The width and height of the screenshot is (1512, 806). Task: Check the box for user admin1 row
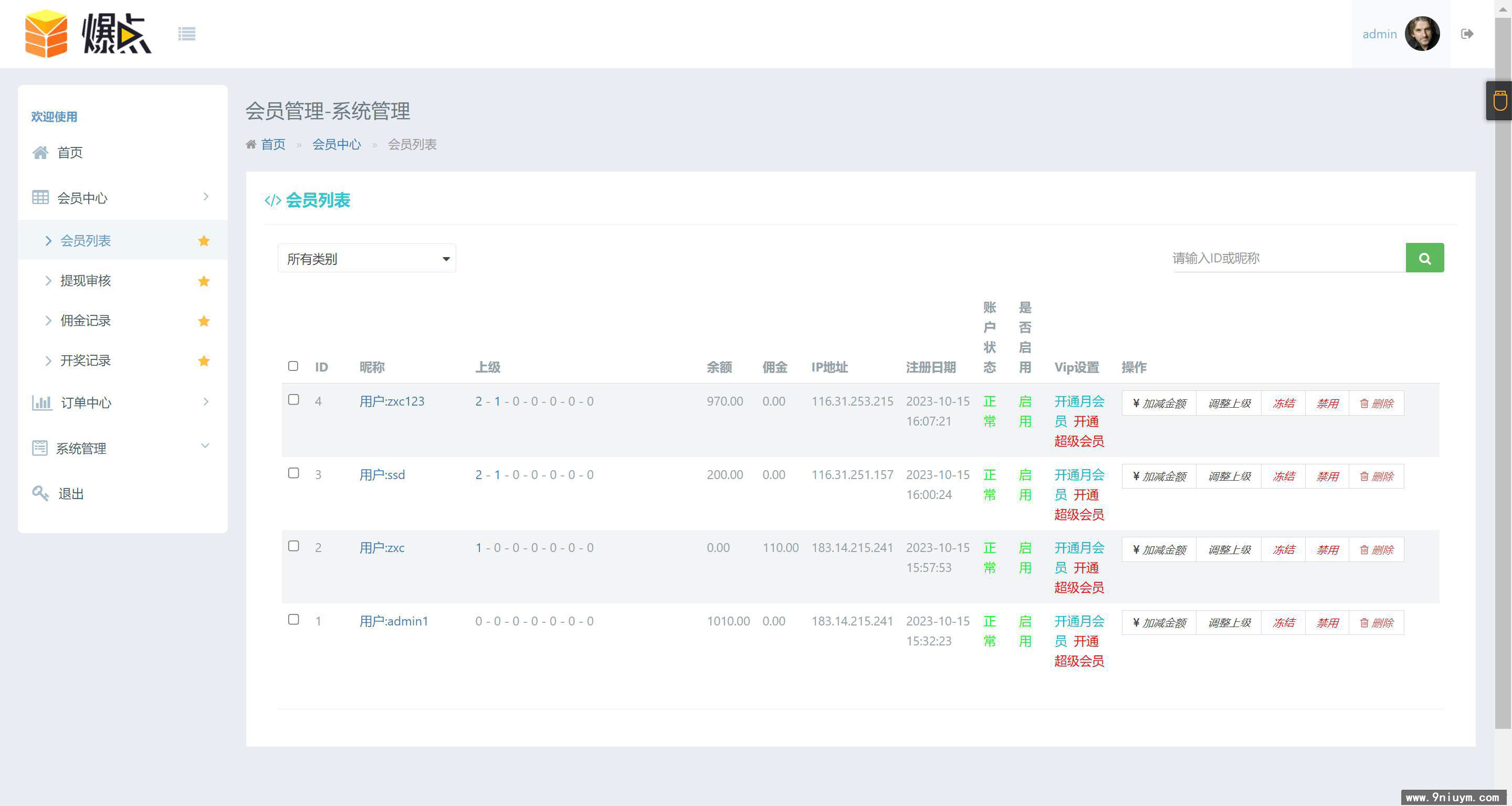coord(293,620)
